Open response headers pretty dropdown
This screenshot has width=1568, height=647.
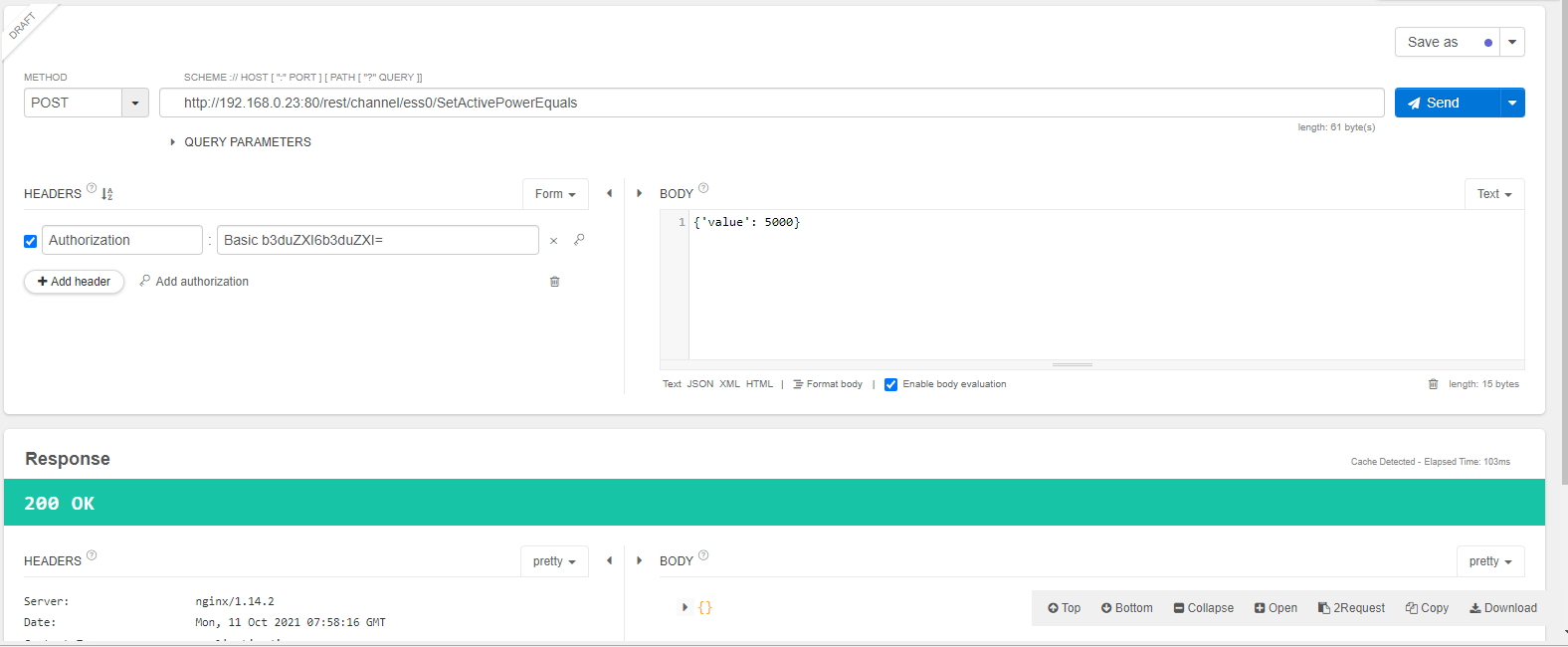(x=554, y=561)
